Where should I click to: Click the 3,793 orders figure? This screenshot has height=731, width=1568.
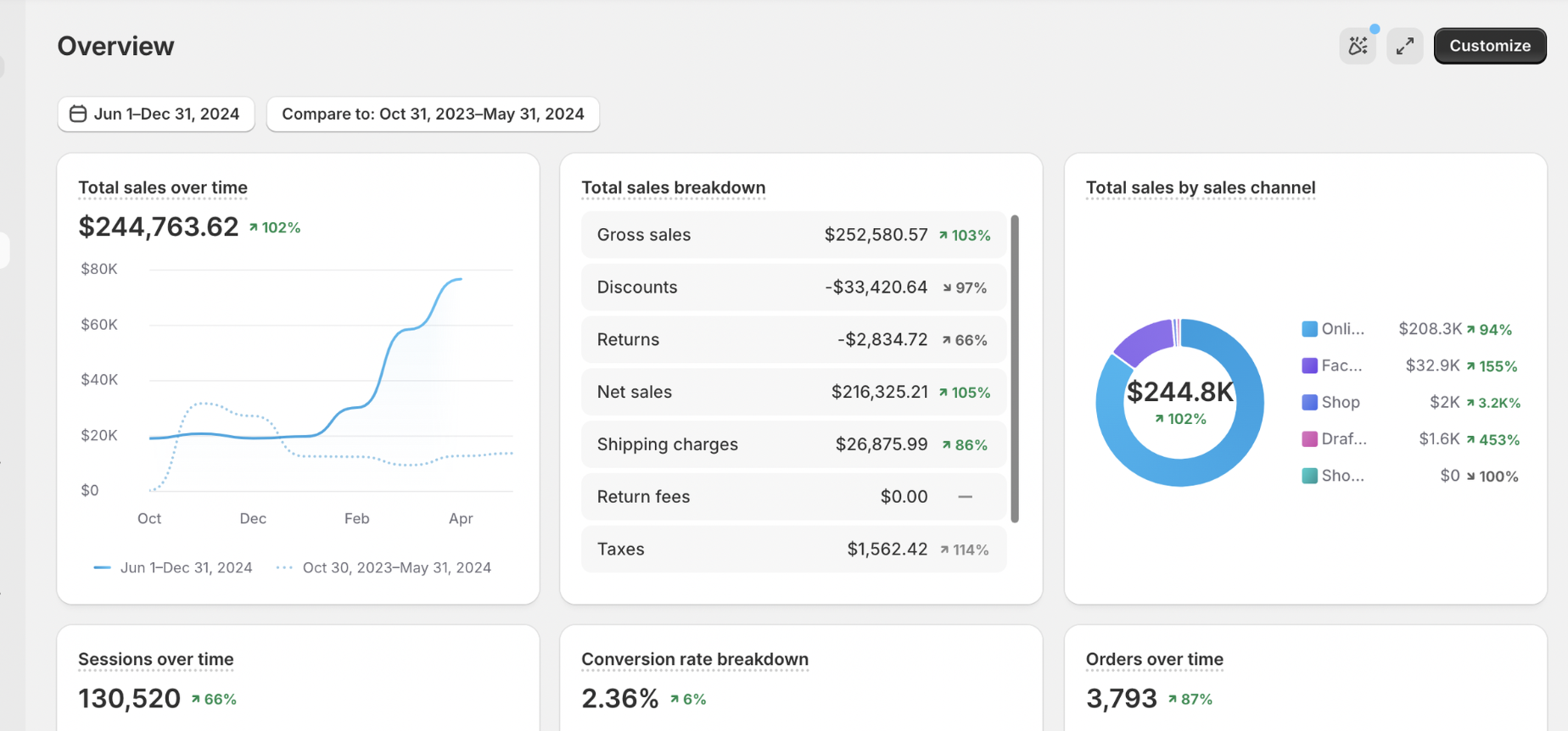click(1122, 698)
